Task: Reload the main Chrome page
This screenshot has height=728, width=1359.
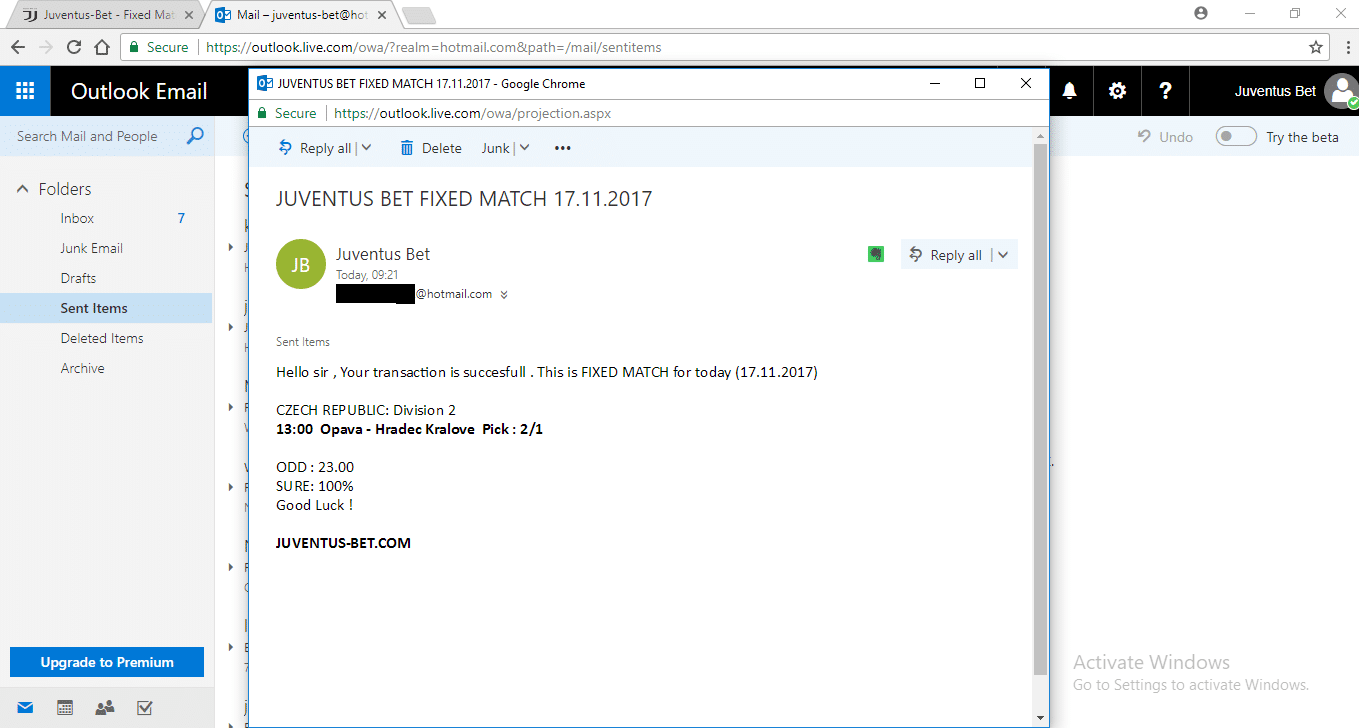Action: tap(74, 47)
